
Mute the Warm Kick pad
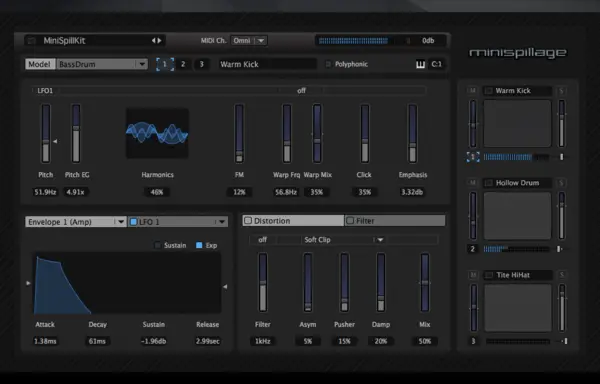pyautogui.click(x=473, y=91)
